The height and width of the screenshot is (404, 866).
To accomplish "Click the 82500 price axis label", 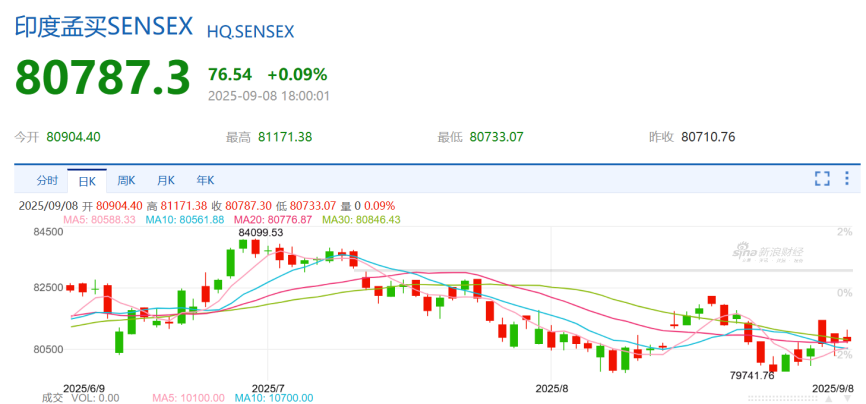I will [48, 288].
